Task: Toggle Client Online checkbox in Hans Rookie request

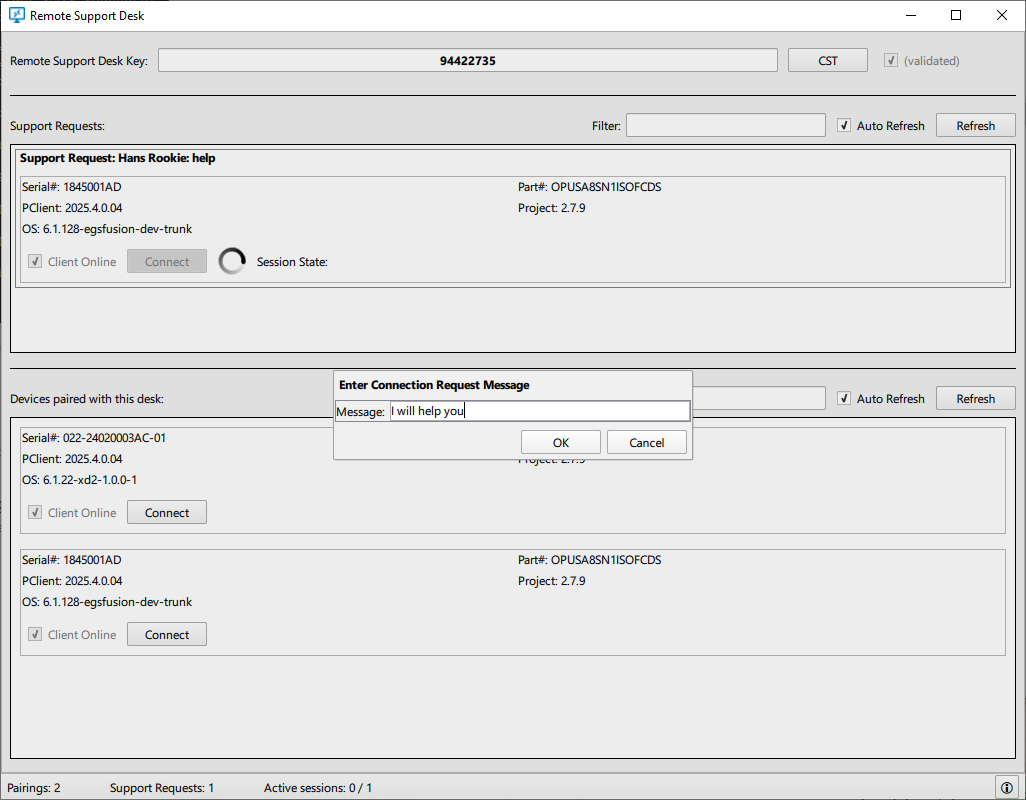Action: [35, 262]
